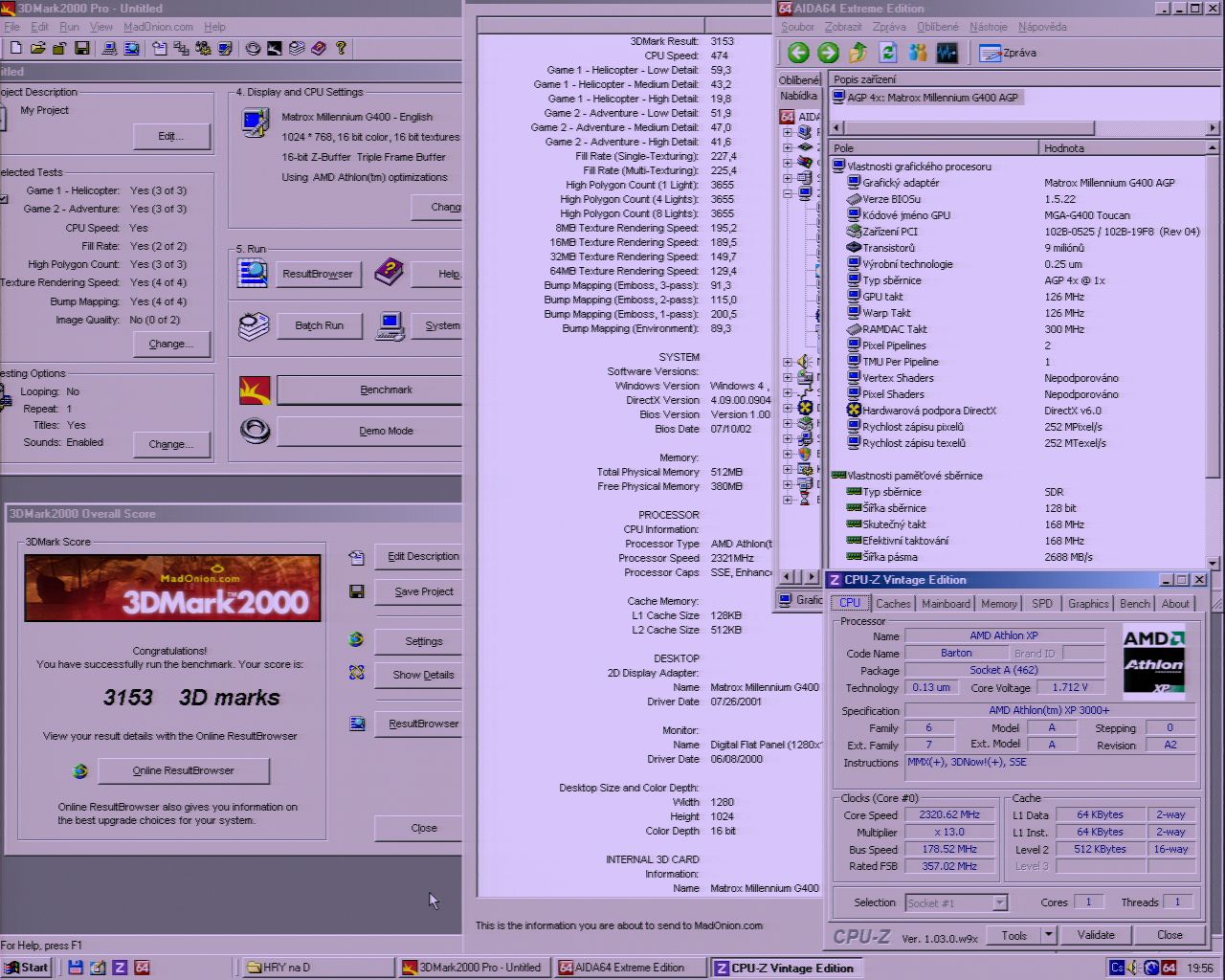Screen dimensions: 1225x980
Task: Click the Batch Run button
Action: point(319,325)
